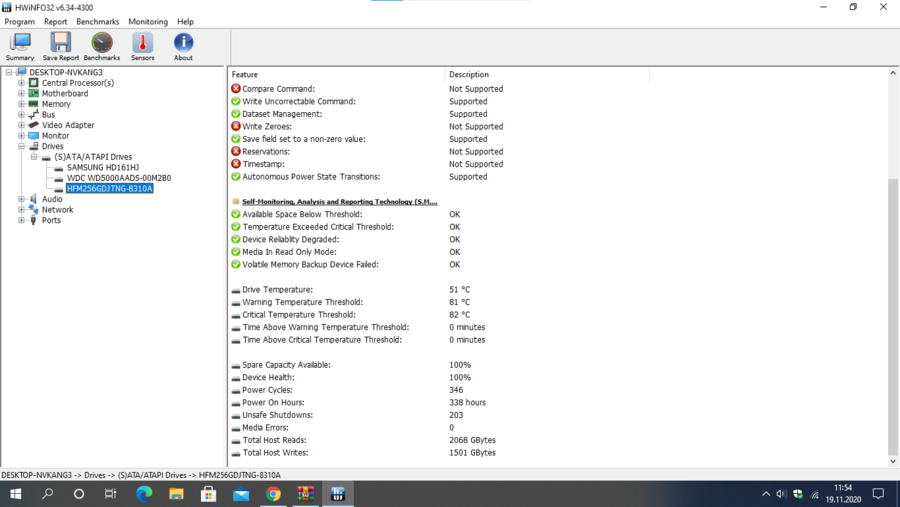This screenshot has width=900, height=507.
Task: Expand the Video Adapter node
Action: coord(21,125)
